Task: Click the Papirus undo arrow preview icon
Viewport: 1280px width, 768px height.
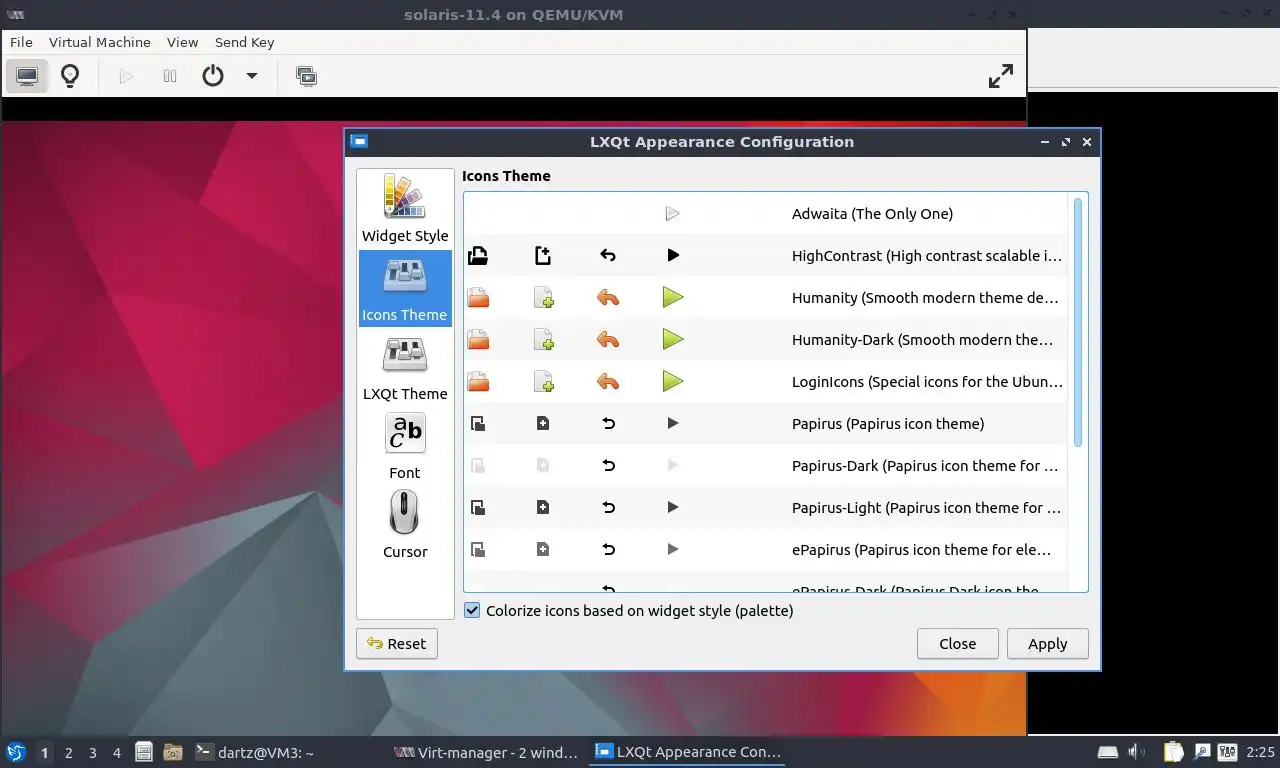Action: (608, 424)
